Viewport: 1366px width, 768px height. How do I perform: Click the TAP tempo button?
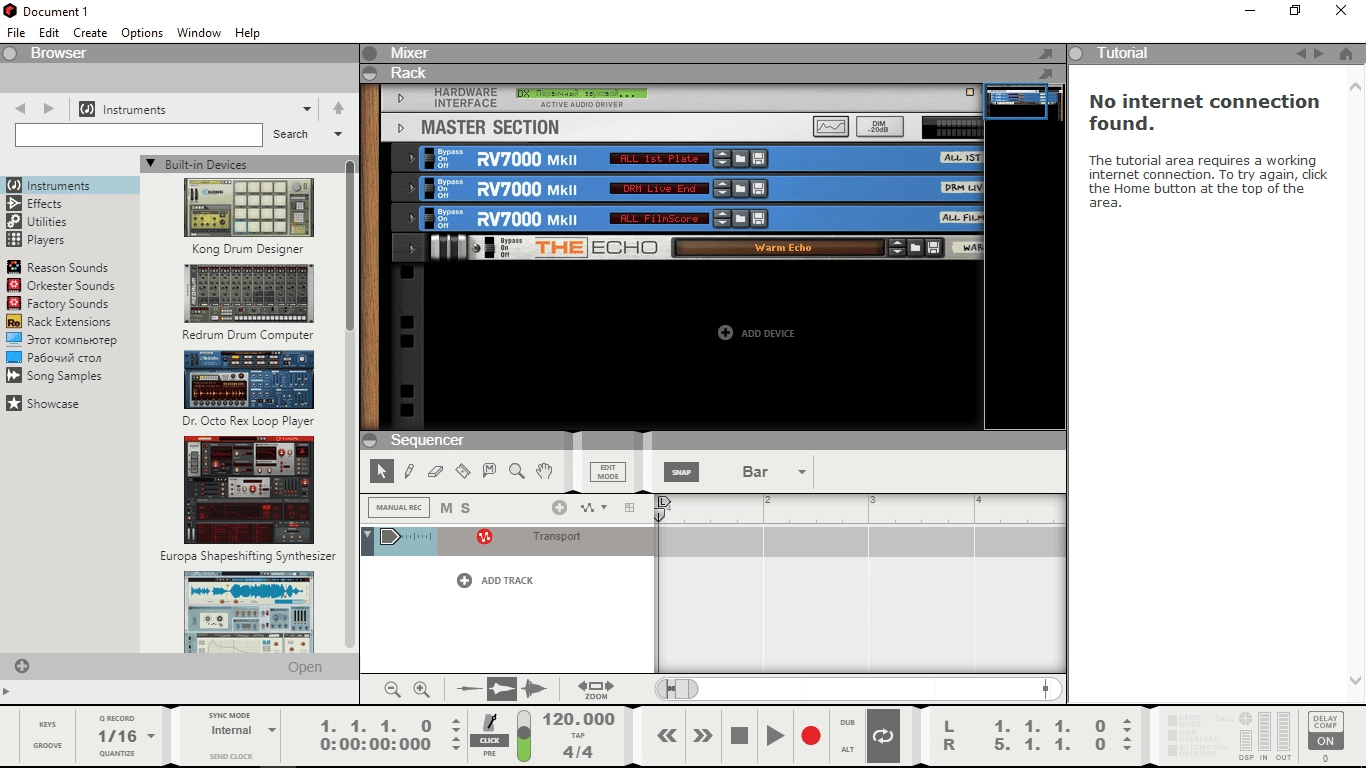click(x=578, y=735)
